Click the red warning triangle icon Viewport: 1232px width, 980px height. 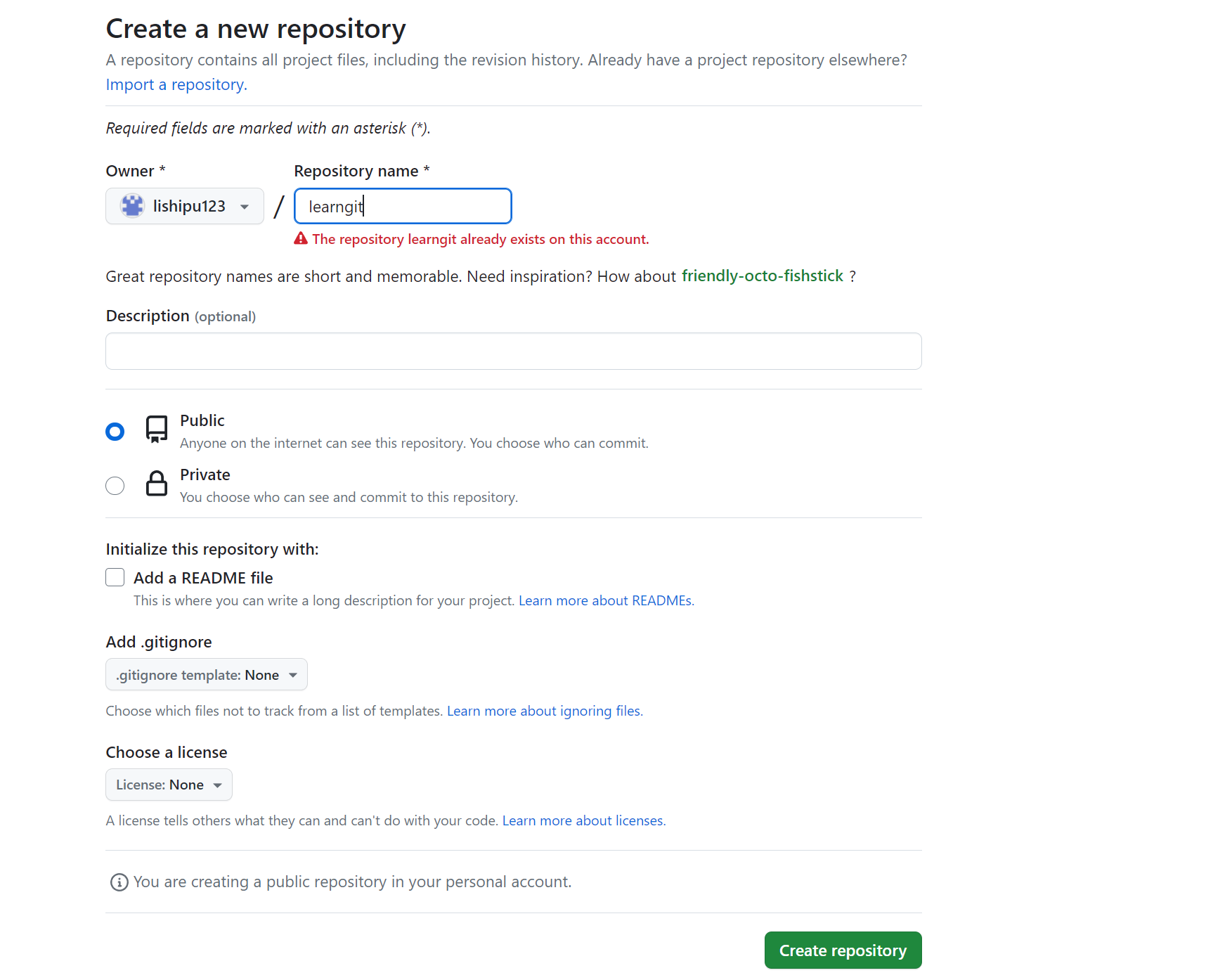(301, 239)
